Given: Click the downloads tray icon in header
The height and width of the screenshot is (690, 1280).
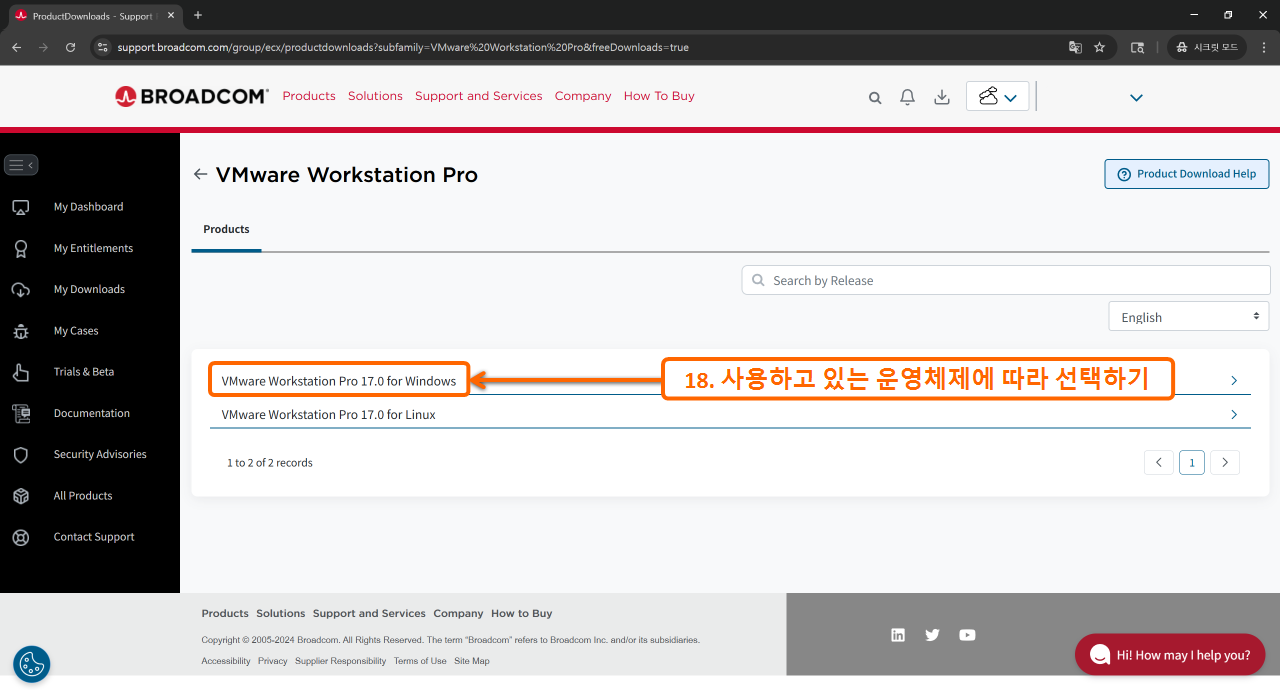Looking at the screenshot, I should 941,97.
